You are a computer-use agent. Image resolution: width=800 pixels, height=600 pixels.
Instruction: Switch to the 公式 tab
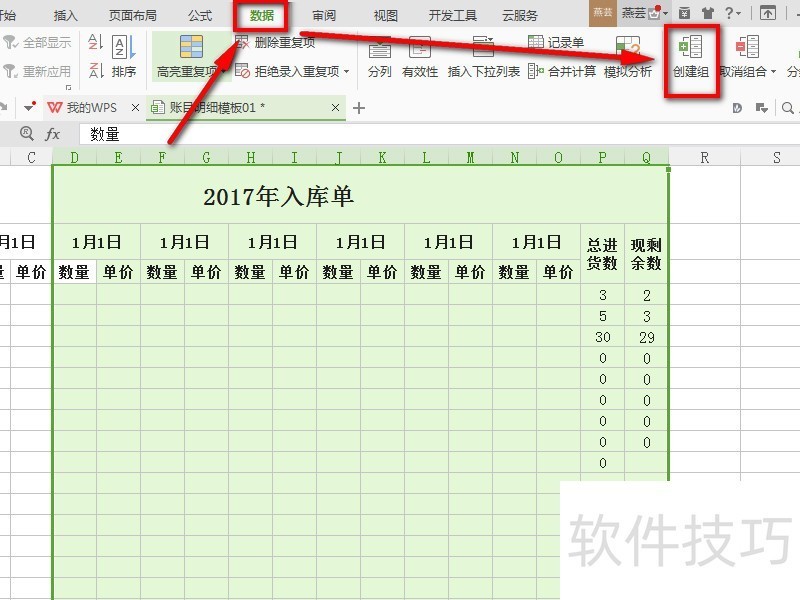point(199,16)
